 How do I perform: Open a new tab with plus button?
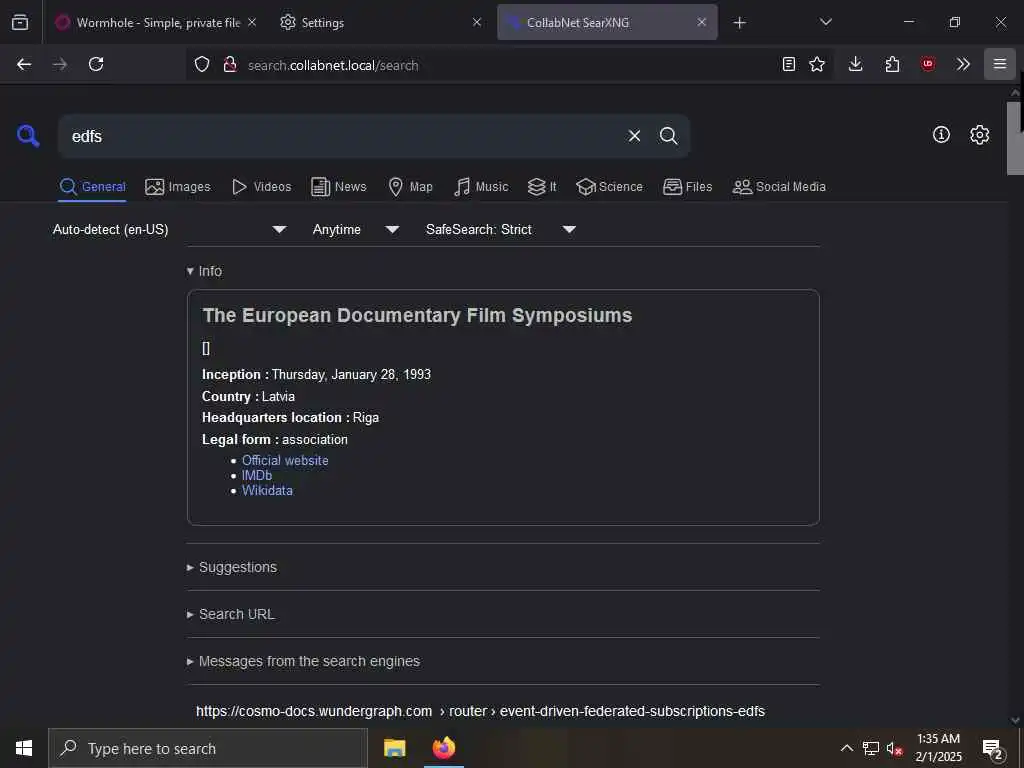(739, 23)
